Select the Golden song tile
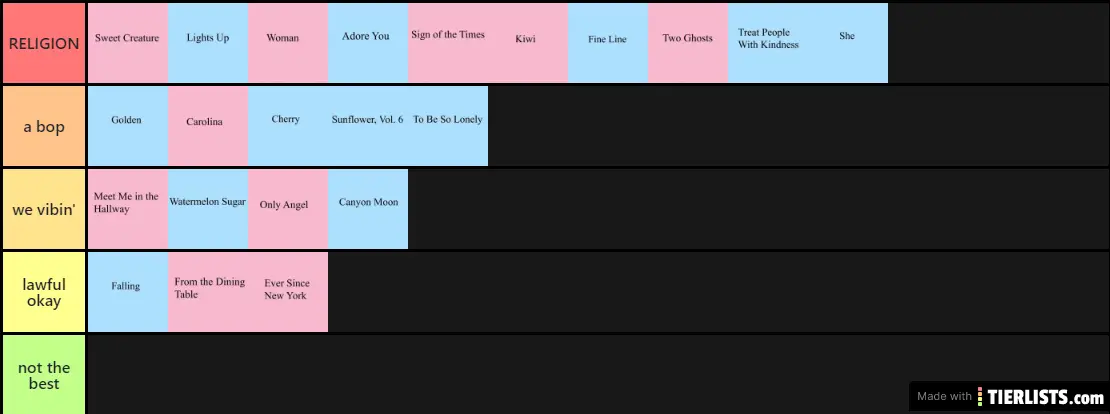Viewport: 1110px width, 414px height. pos(128,126)
